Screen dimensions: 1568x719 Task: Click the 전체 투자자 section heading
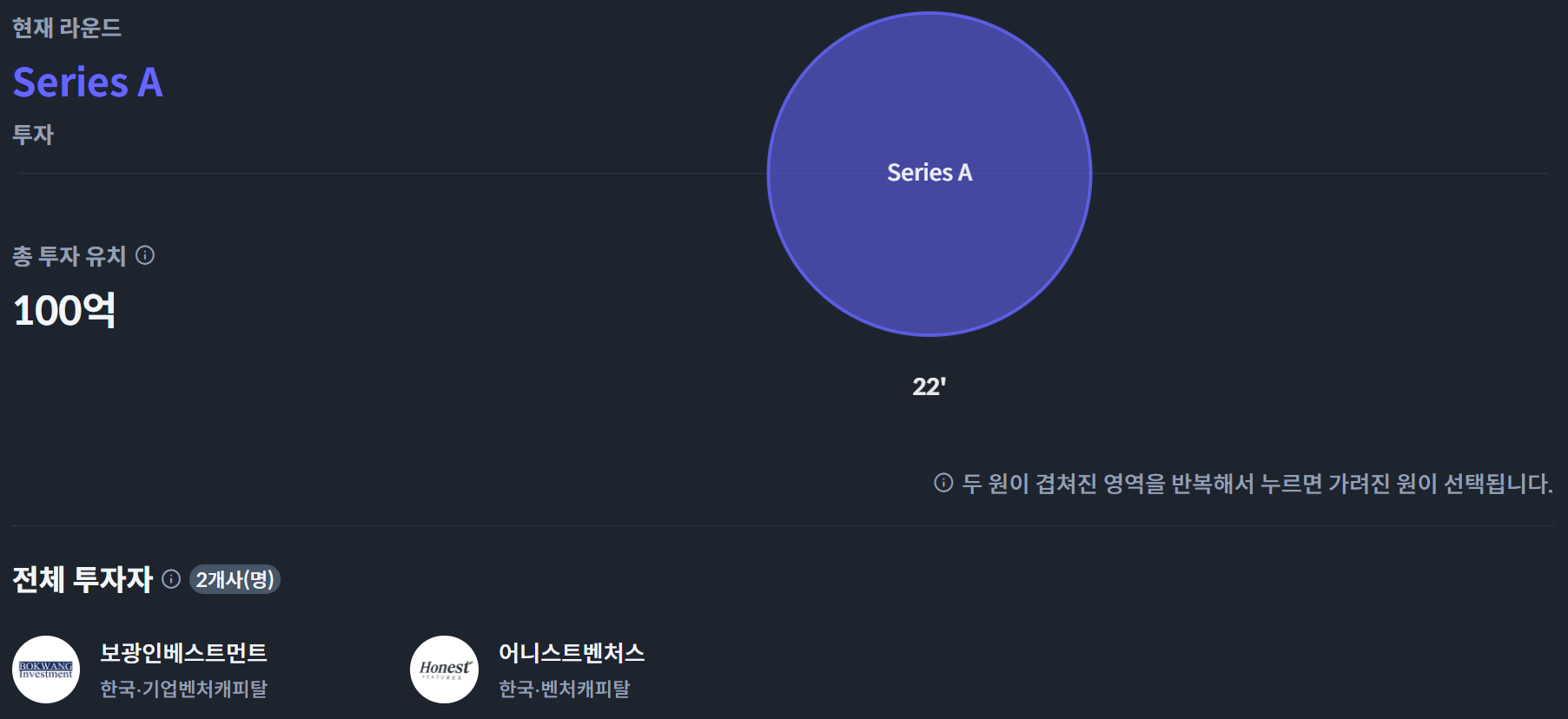pos(83,579)
